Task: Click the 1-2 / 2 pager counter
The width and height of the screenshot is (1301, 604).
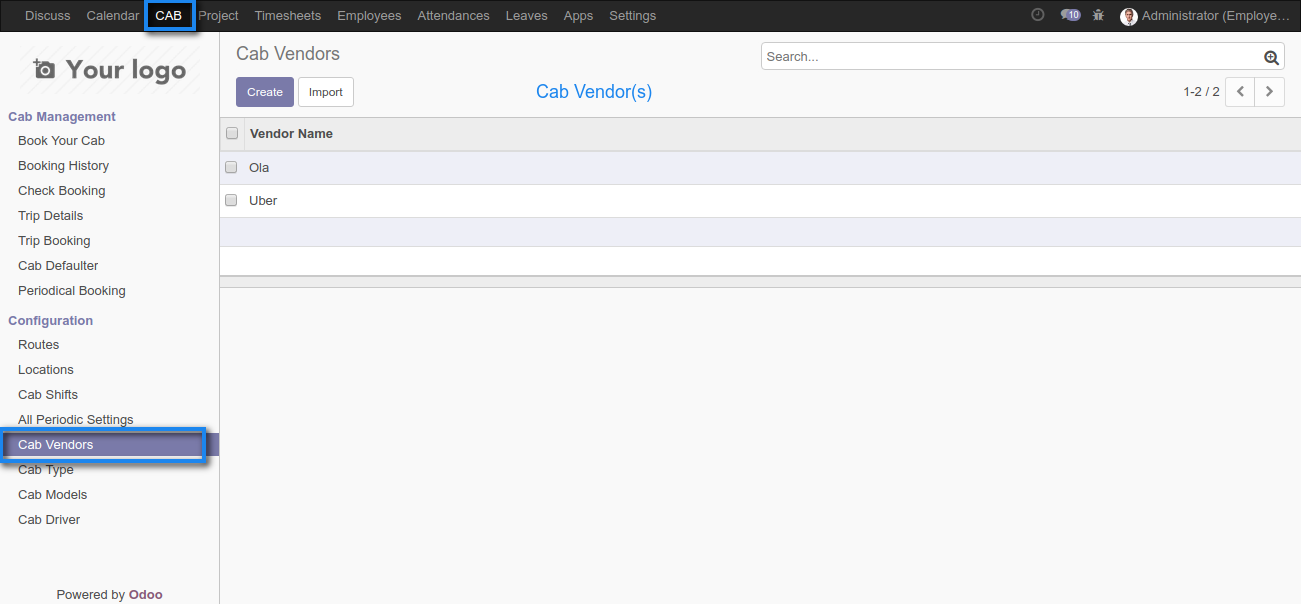Action: tap(1201, 92)
